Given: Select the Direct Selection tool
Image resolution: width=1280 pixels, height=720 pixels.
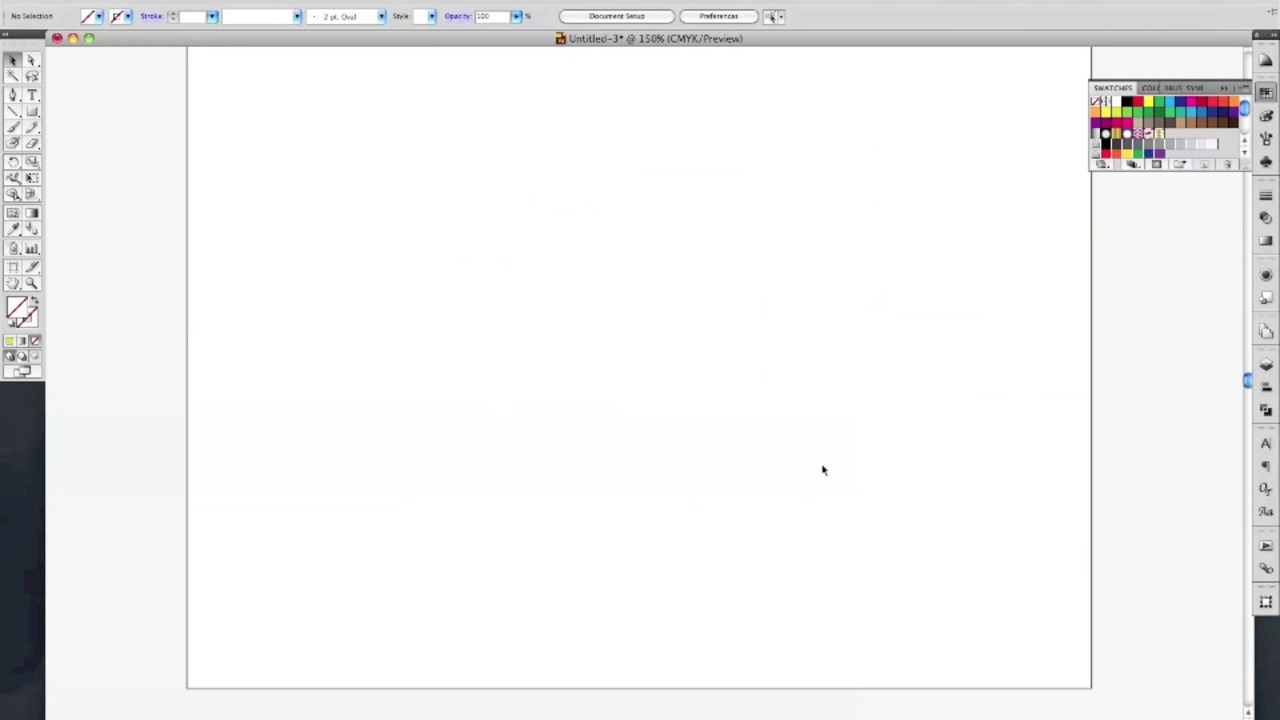Looking at the screenshot, I should 31,60.
